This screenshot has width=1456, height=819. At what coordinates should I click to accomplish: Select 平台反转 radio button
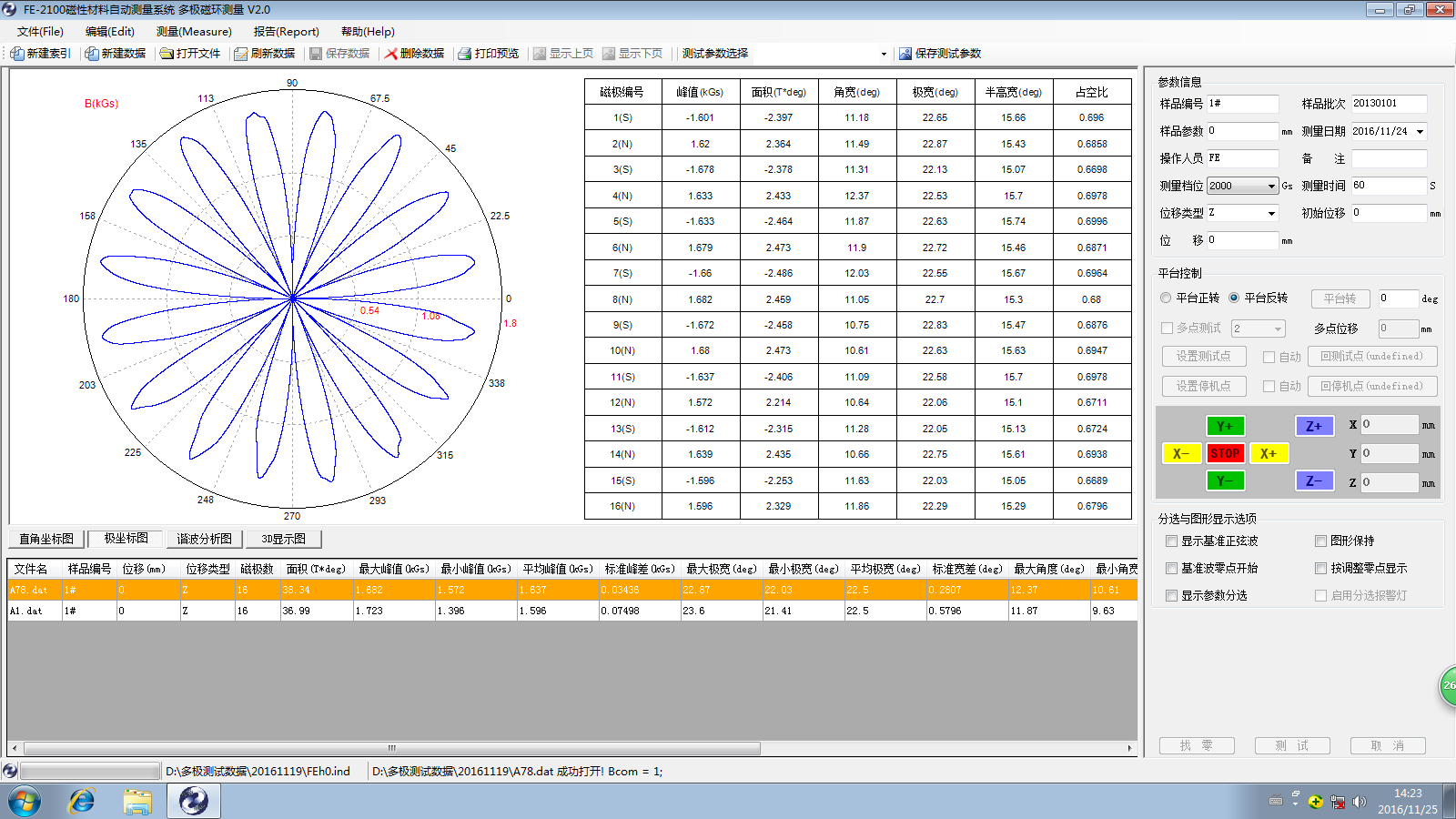[1234, 298]
